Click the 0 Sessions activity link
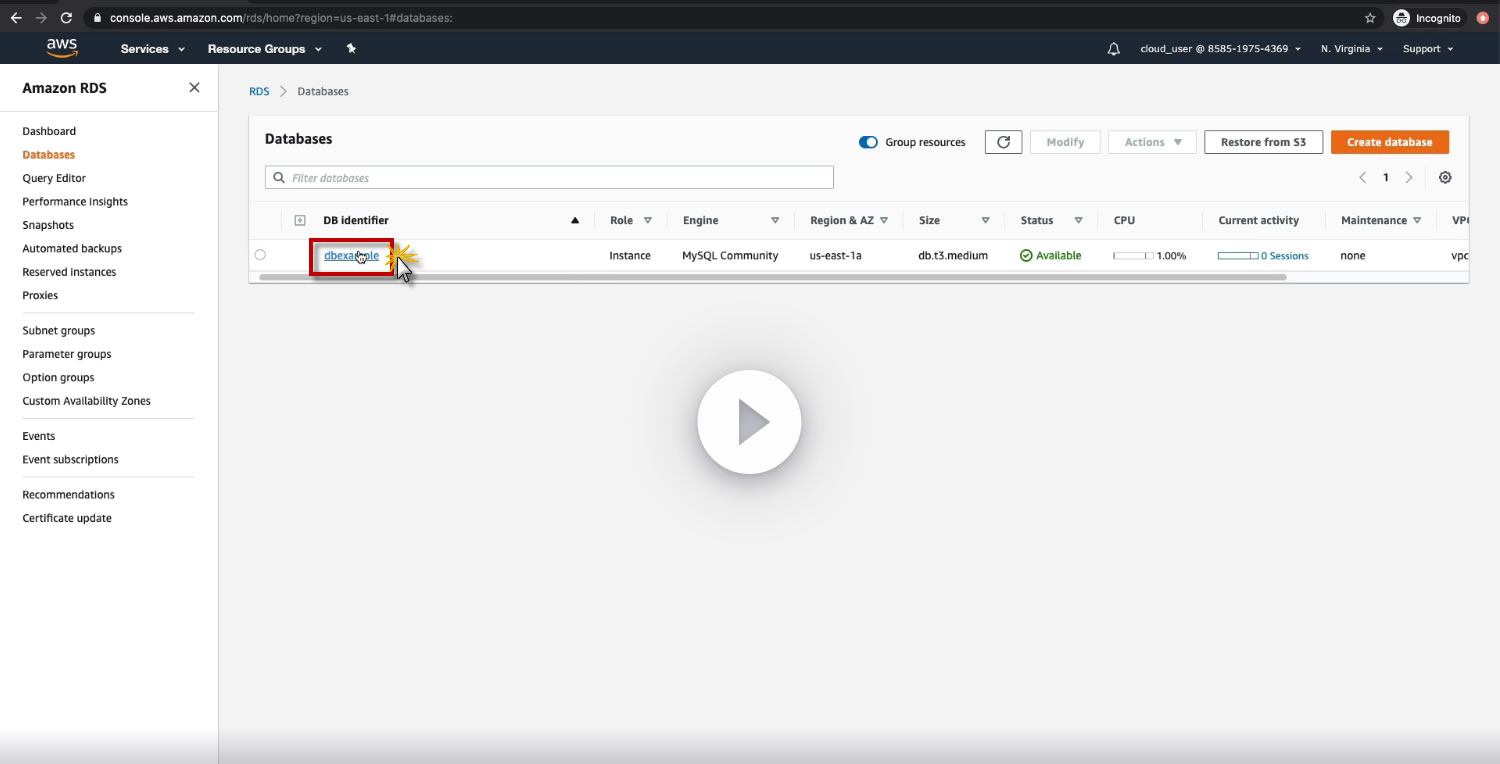The image size is (1500, 764). pyautogui.click(x=1284, y=256)
